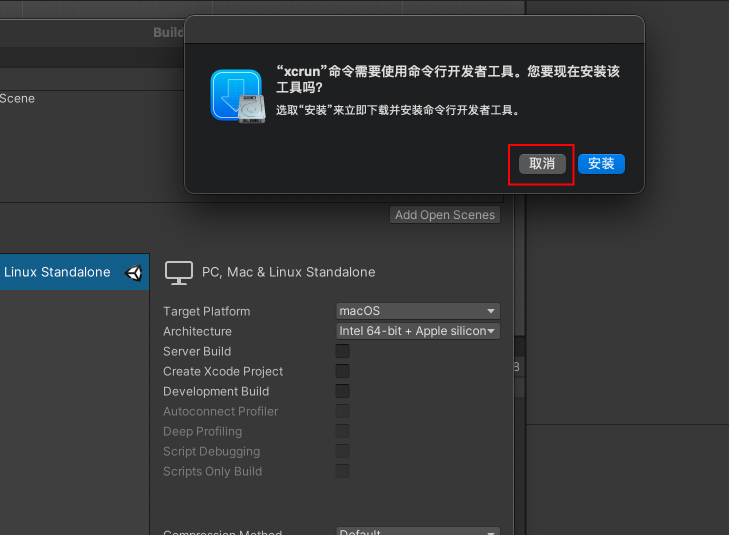
Task: Click the Unity logo on Linux Standalone row
Action: coord(133,272)
